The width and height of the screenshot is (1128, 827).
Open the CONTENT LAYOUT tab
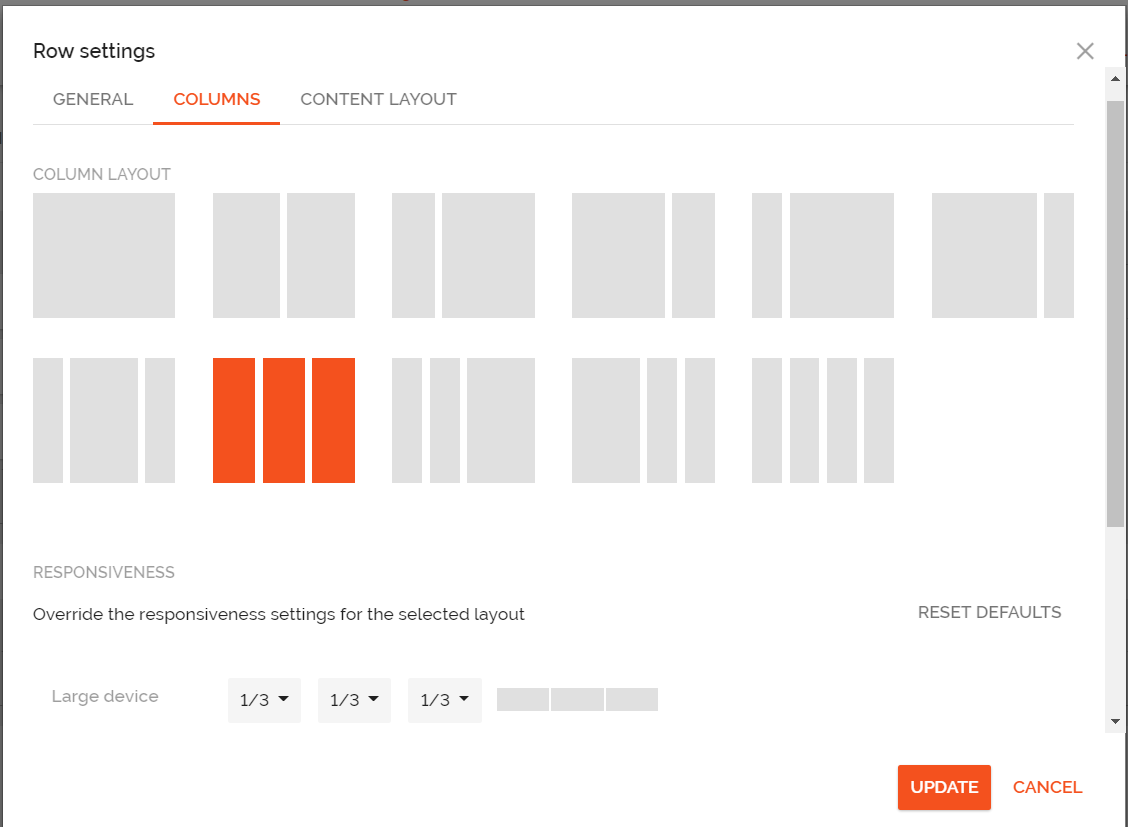(378, 99)
